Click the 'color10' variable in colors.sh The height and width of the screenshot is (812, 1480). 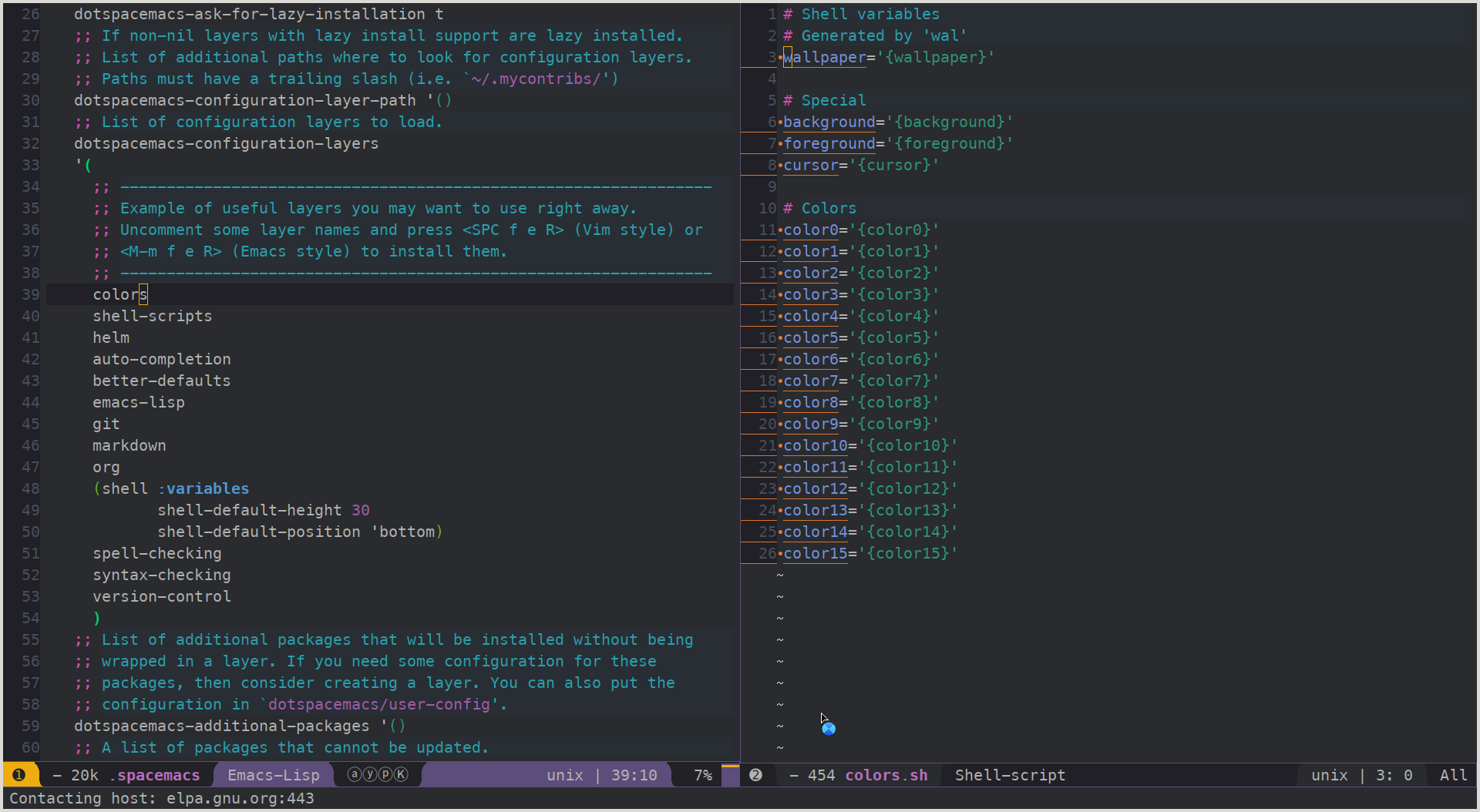[816, 445]
